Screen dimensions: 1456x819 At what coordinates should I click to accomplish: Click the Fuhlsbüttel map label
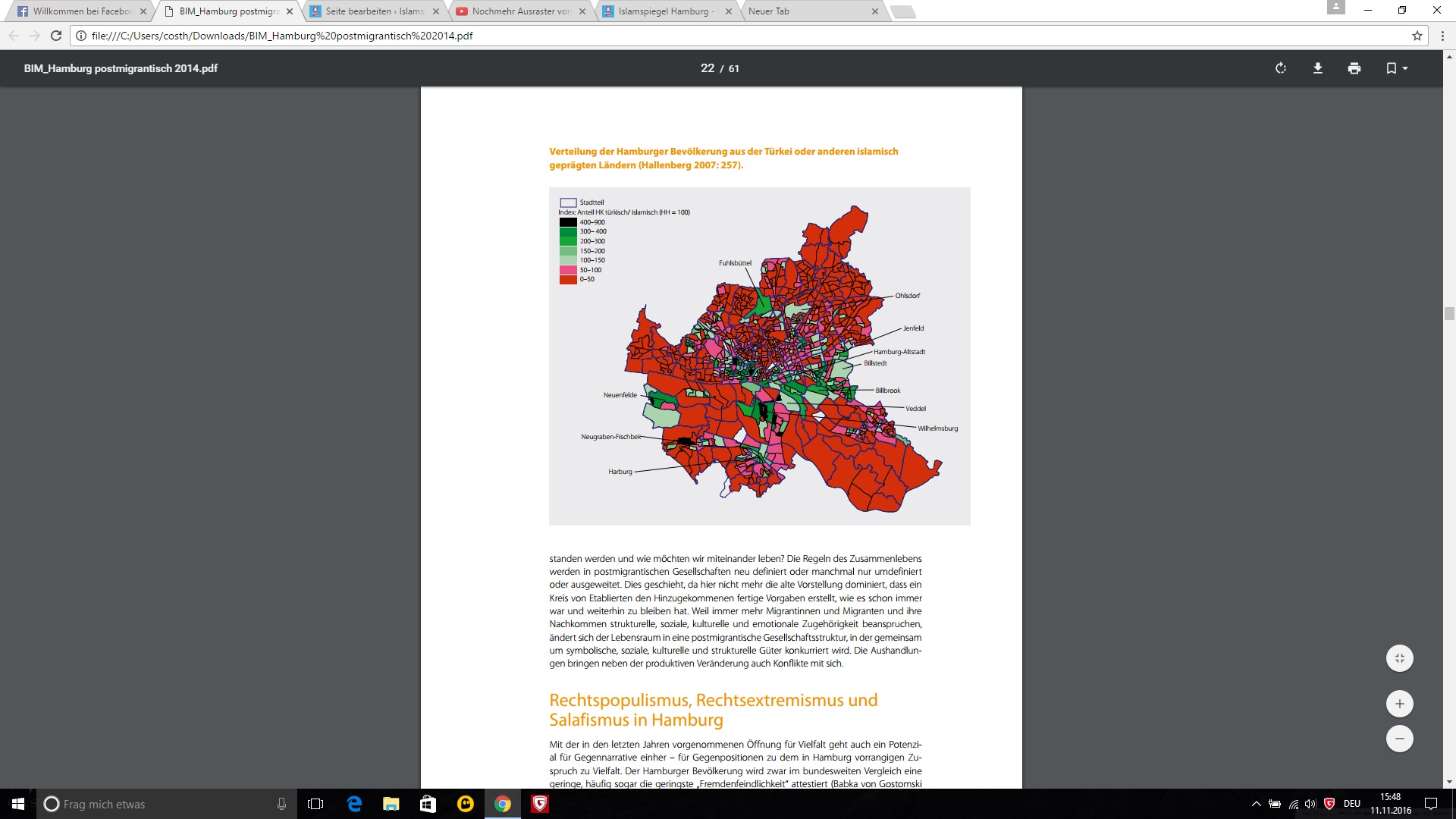(735, 263)
